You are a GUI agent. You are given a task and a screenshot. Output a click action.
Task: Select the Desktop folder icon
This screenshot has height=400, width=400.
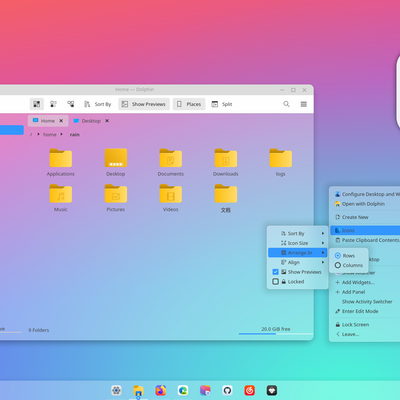(x=116, y=158)
